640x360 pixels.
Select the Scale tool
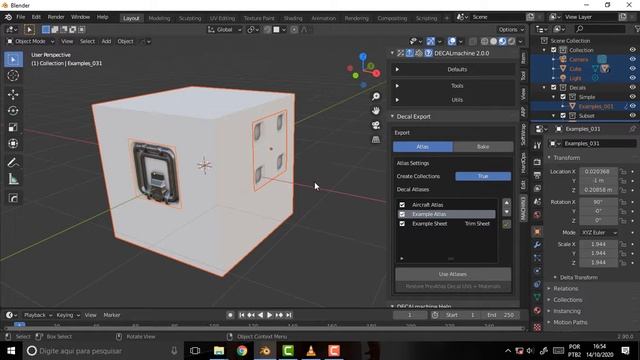tap(13, 127)
